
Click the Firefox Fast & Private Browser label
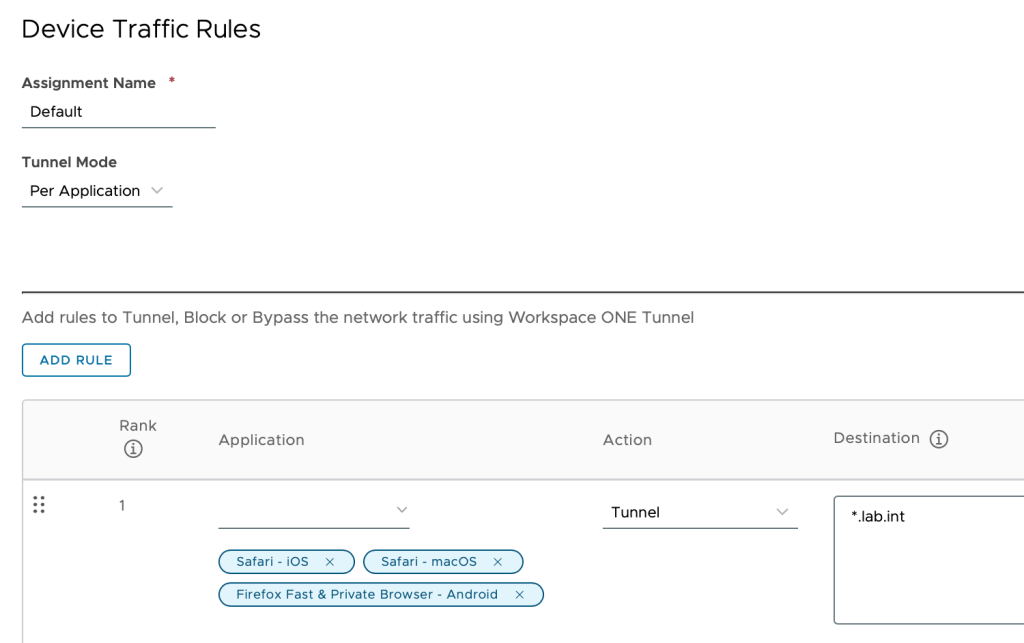tap(366, 595)
